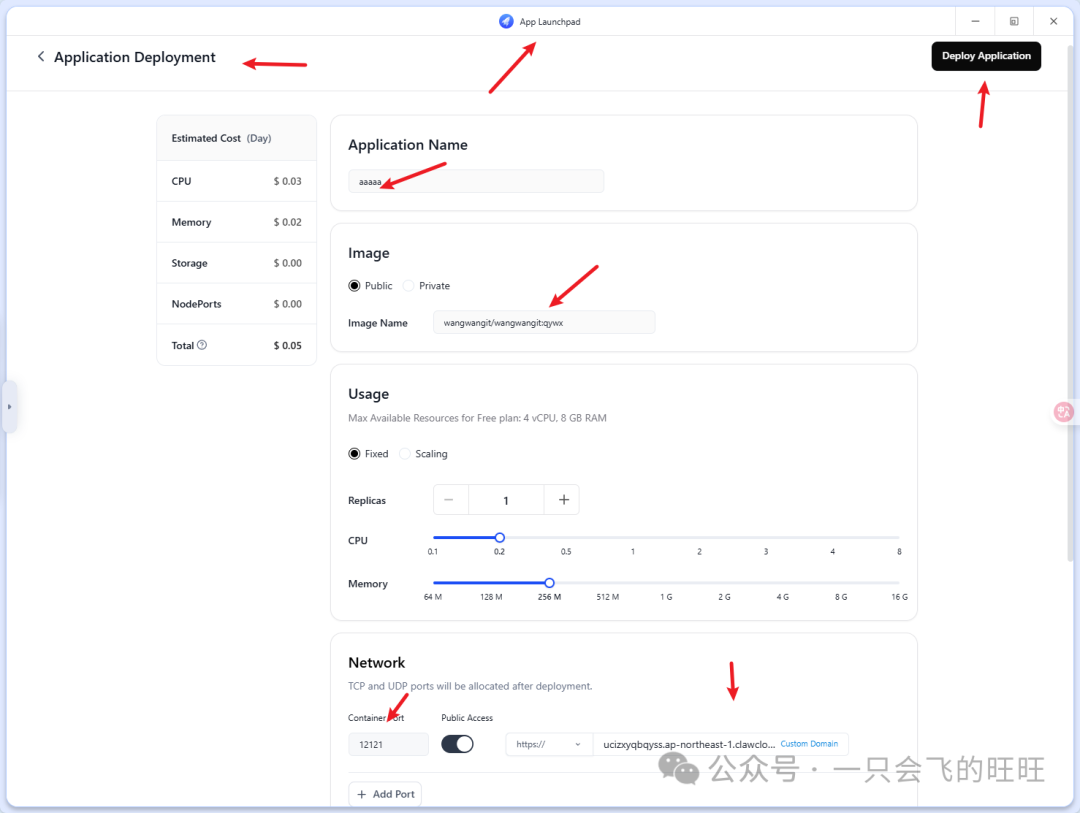
Task: Open the Custom Domain link
Action: [809, 744]
